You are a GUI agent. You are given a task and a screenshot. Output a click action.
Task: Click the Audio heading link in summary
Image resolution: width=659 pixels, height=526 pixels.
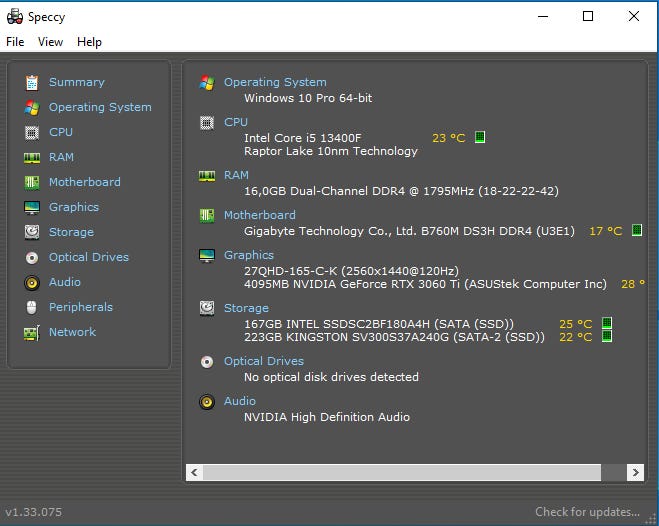(x=239, y=401)
